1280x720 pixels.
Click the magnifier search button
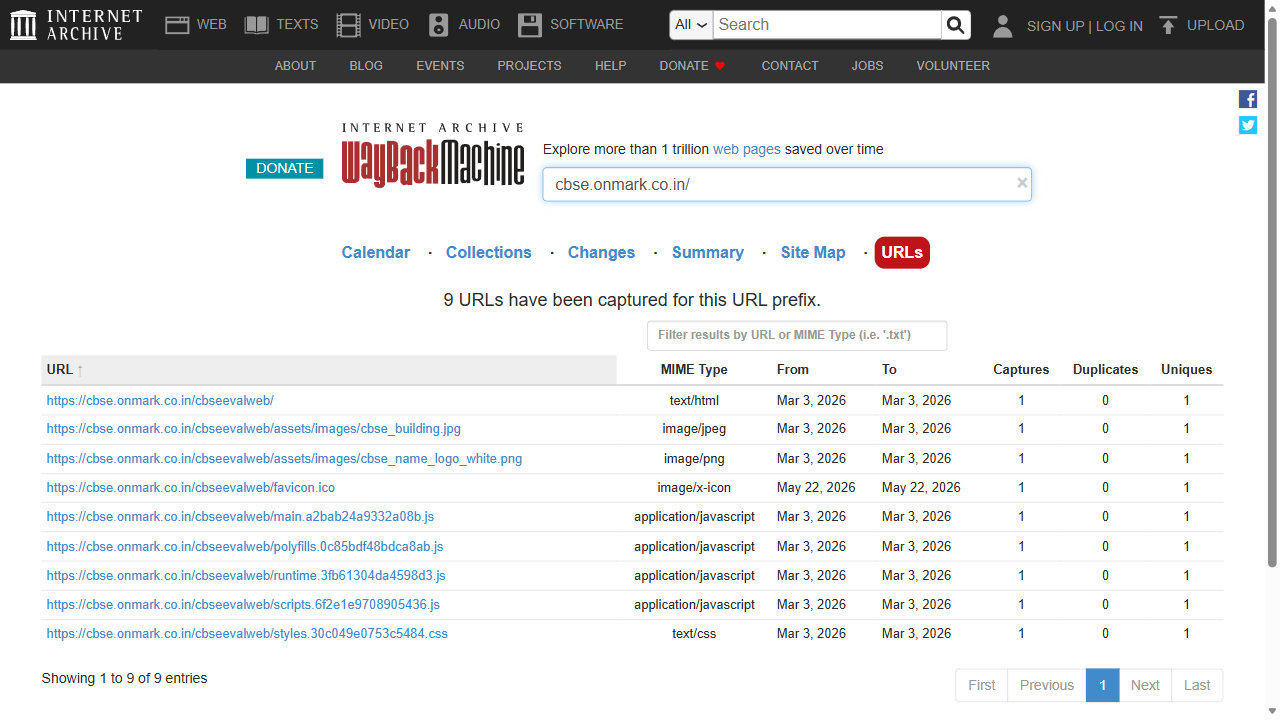tap(956, 25)
